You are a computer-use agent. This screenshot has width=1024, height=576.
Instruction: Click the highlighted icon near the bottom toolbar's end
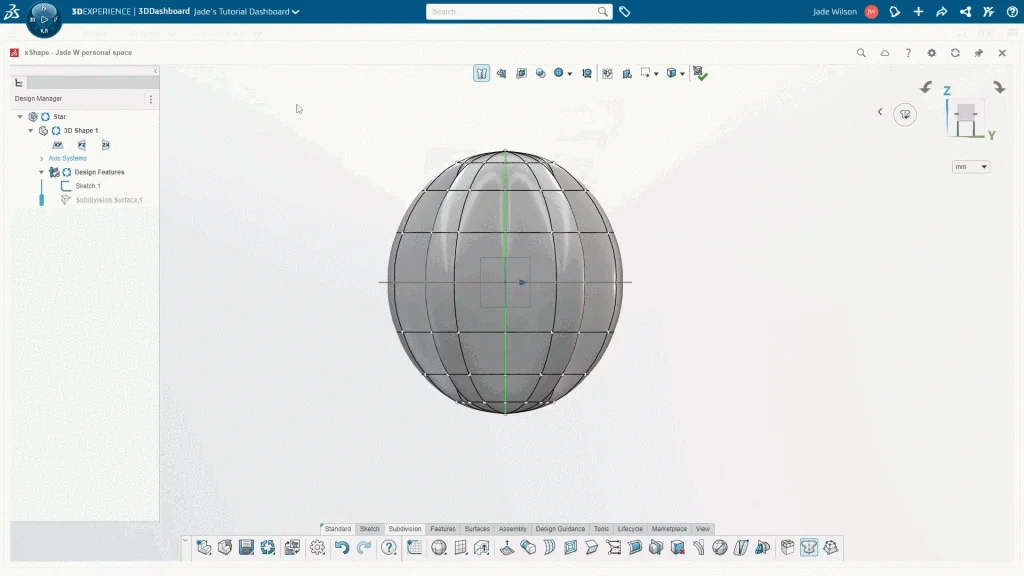pyautogui.click(x=809, y=547)
